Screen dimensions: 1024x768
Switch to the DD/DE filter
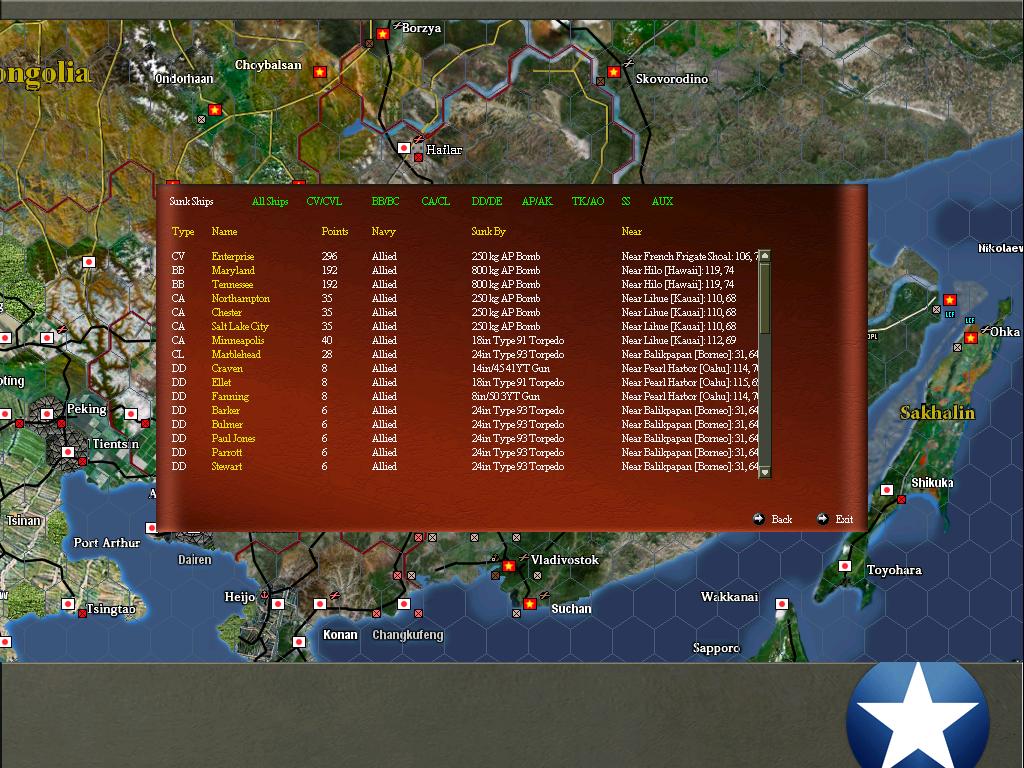coord(487,201)
